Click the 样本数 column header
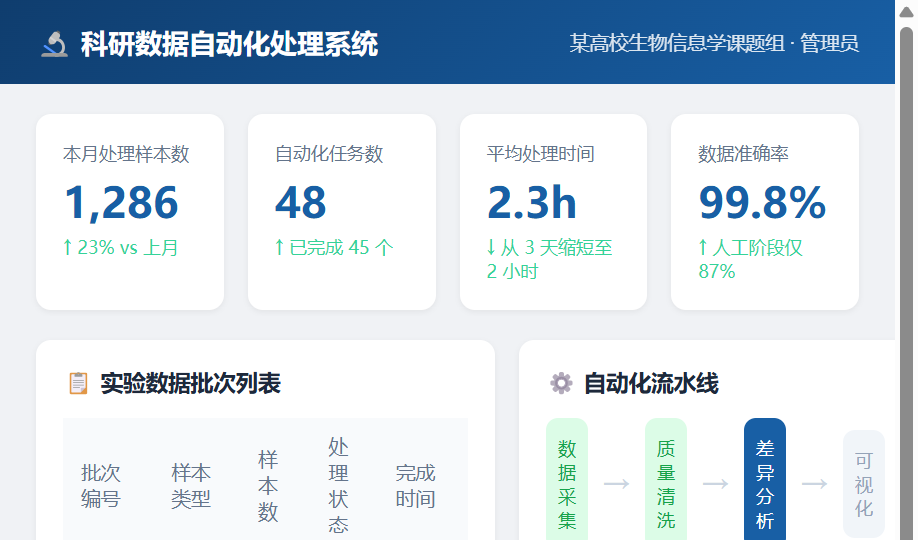Screen dimensions: 918x540 (268, 486)
